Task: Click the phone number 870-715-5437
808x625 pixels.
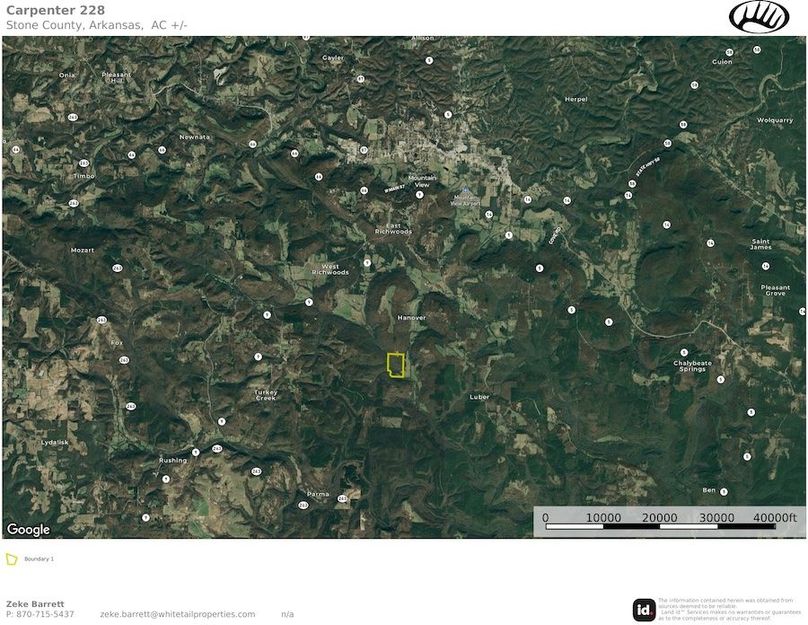Action: coord(45,614)
